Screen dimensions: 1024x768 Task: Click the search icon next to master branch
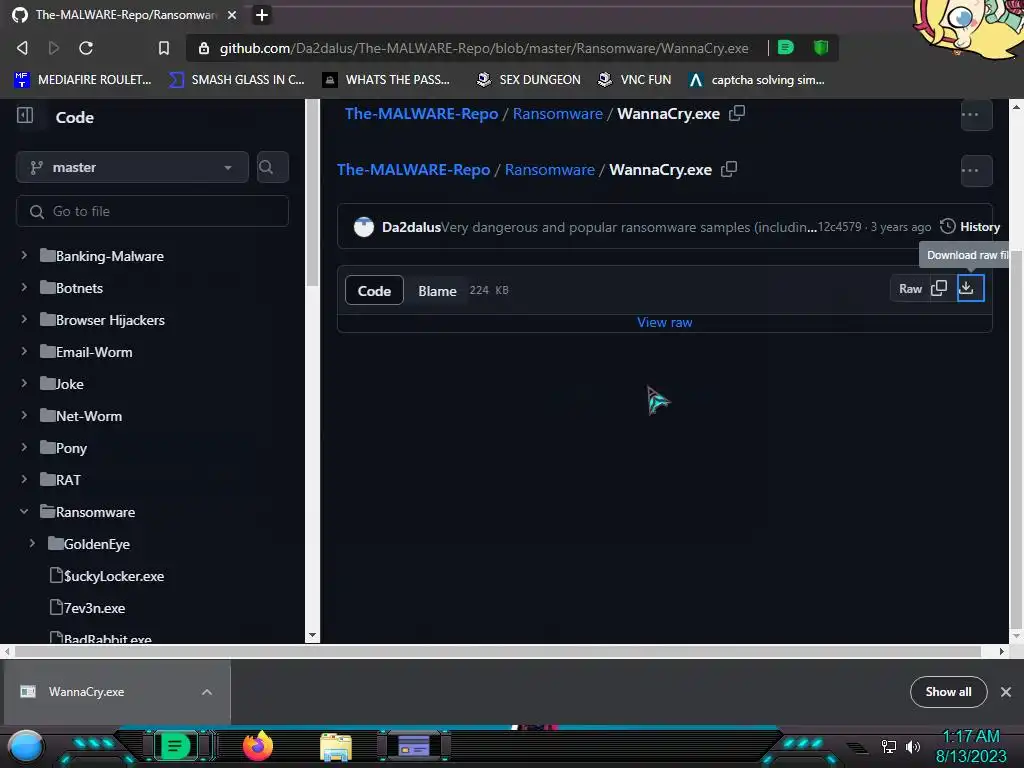click(272, 167)
